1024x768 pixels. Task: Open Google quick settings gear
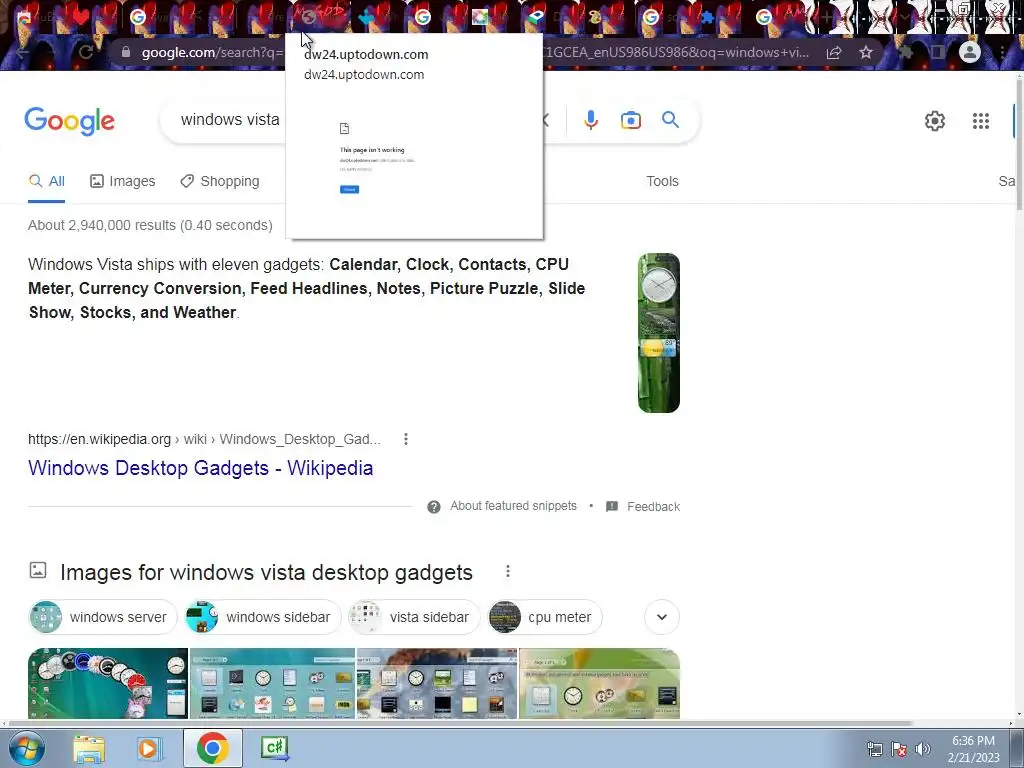[935, 121]
